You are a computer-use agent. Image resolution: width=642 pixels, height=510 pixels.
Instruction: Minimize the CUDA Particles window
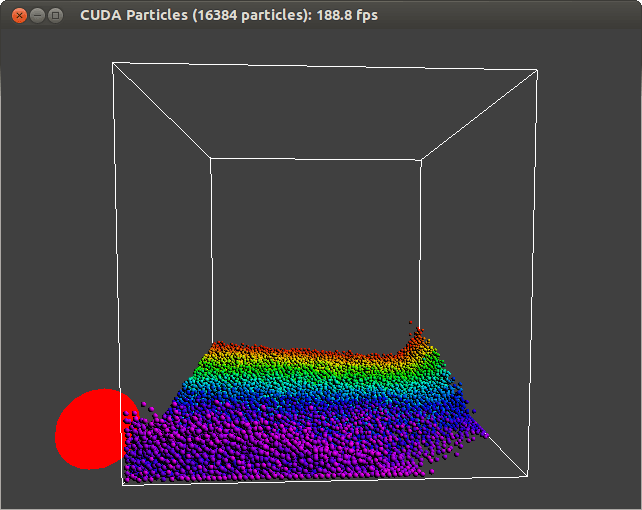[x=37, y=16]
